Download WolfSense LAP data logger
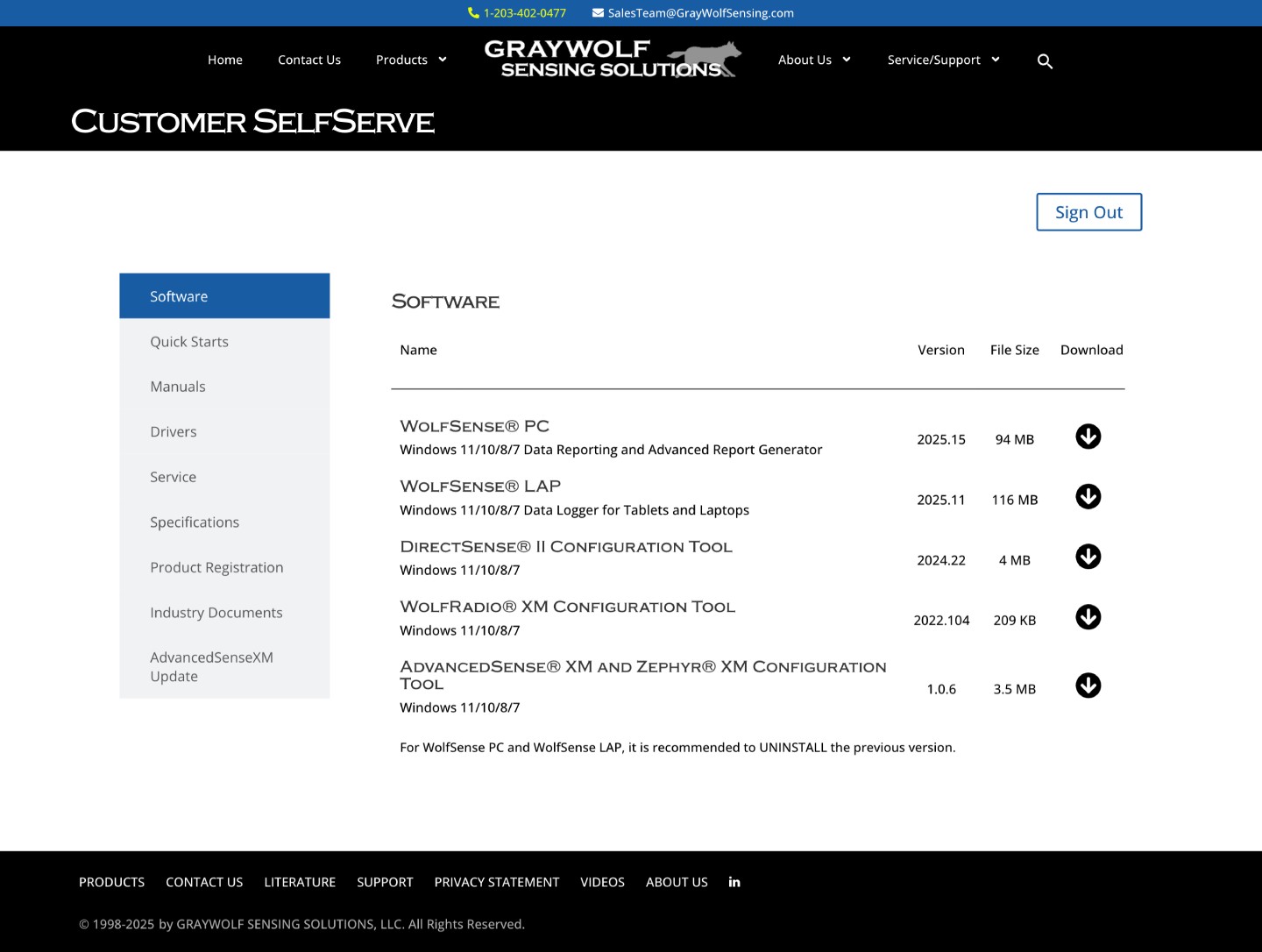1262x952 pixels. (x=1088, y=497)
